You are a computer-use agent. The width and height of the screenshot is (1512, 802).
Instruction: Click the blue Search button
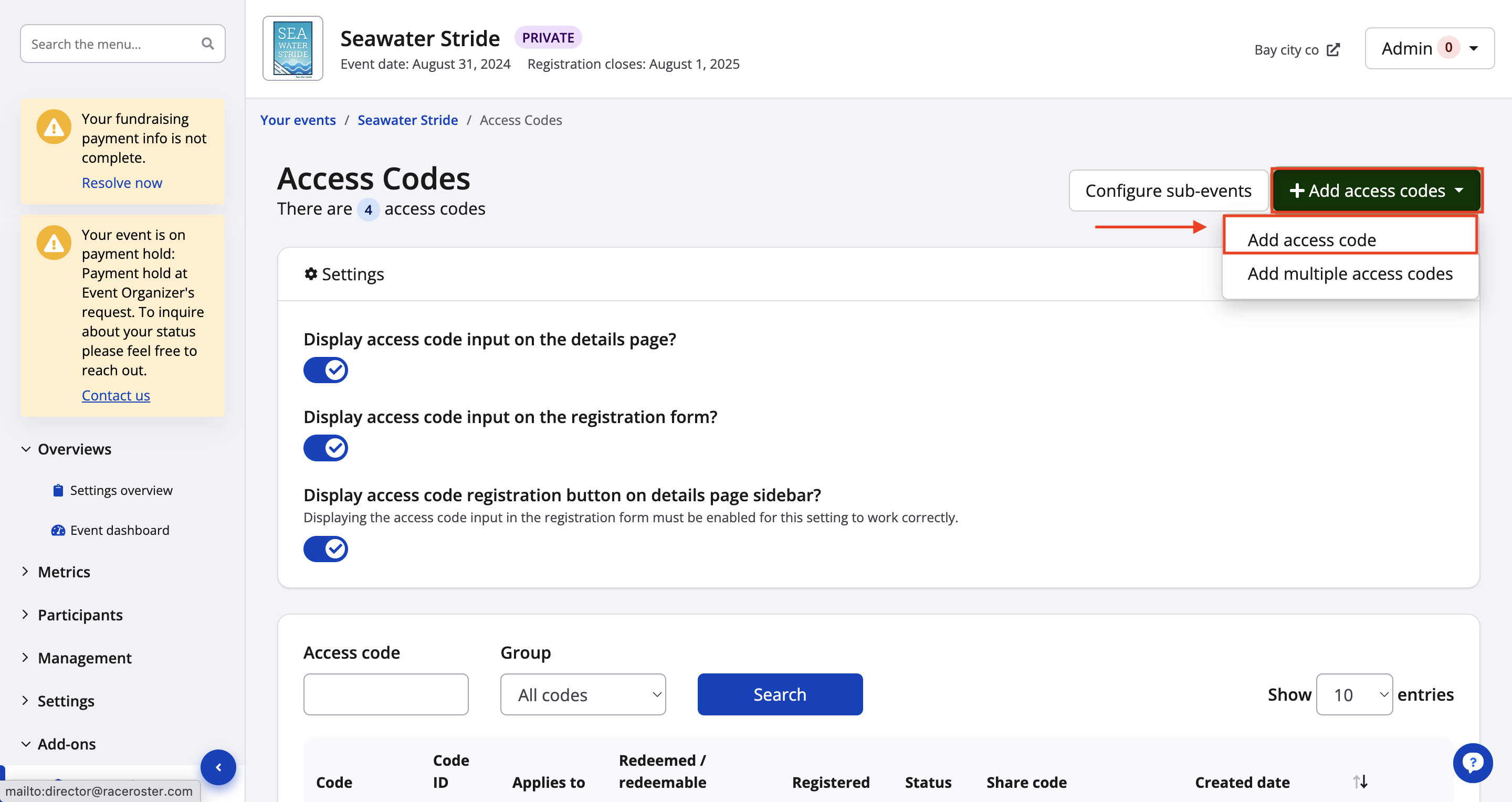[x=780, y=694]
